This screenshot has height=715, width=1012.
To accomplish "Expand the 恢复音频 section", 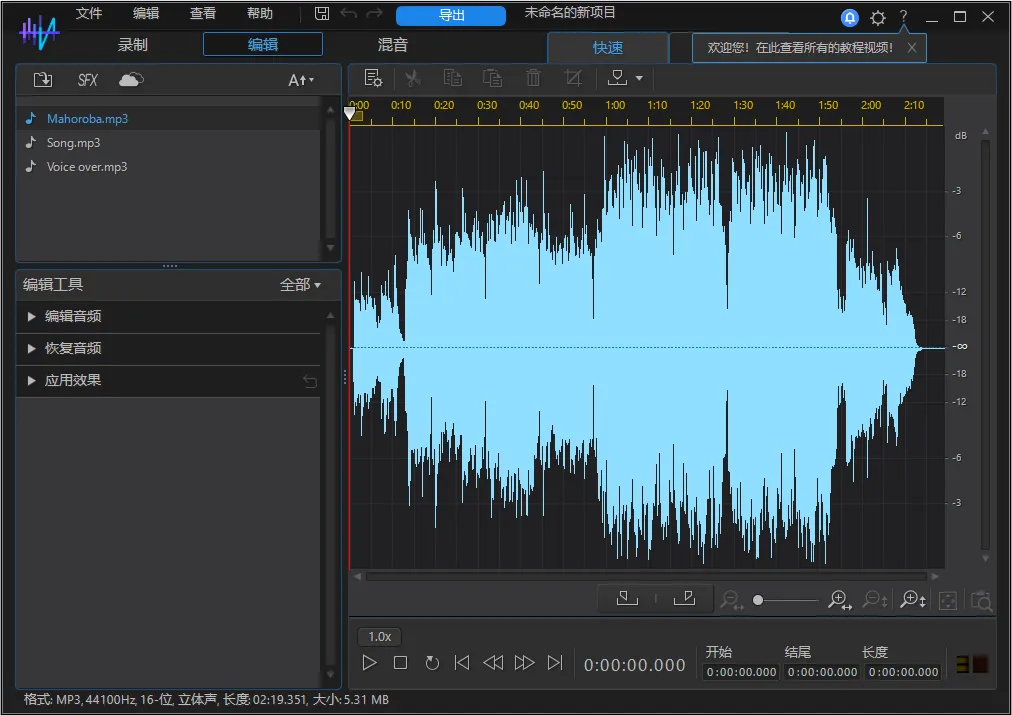I will [73, 348].
